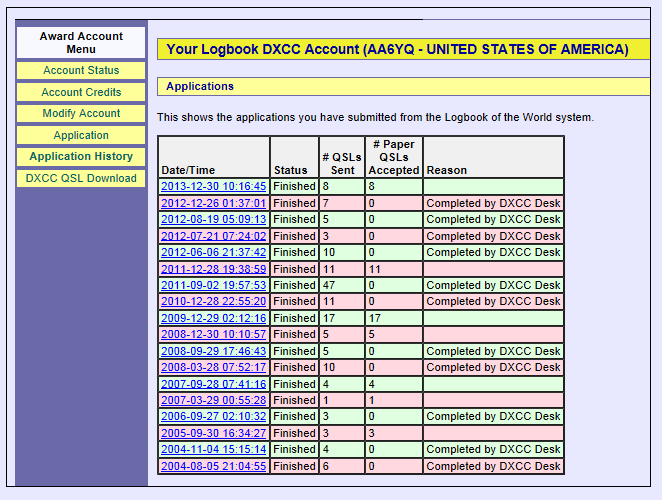This screenshot has height=500, width=662.
Task: Select application 2009-12-29 02:12:16
Action: click(214, 318)
